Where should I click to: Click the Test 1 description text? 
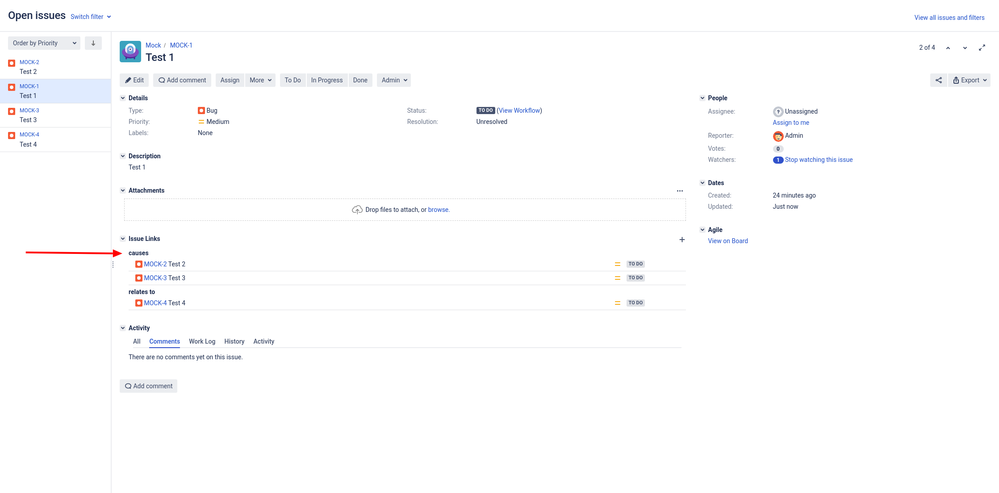pos(137,168)
